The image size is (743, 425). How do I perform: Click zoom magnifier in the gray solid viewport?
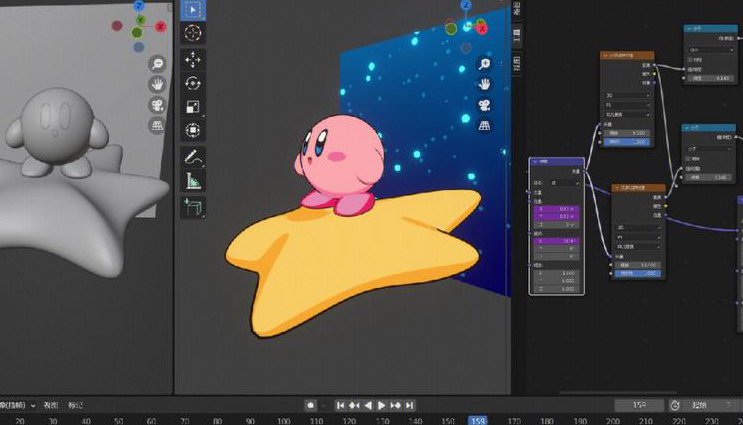click(157, 63)
